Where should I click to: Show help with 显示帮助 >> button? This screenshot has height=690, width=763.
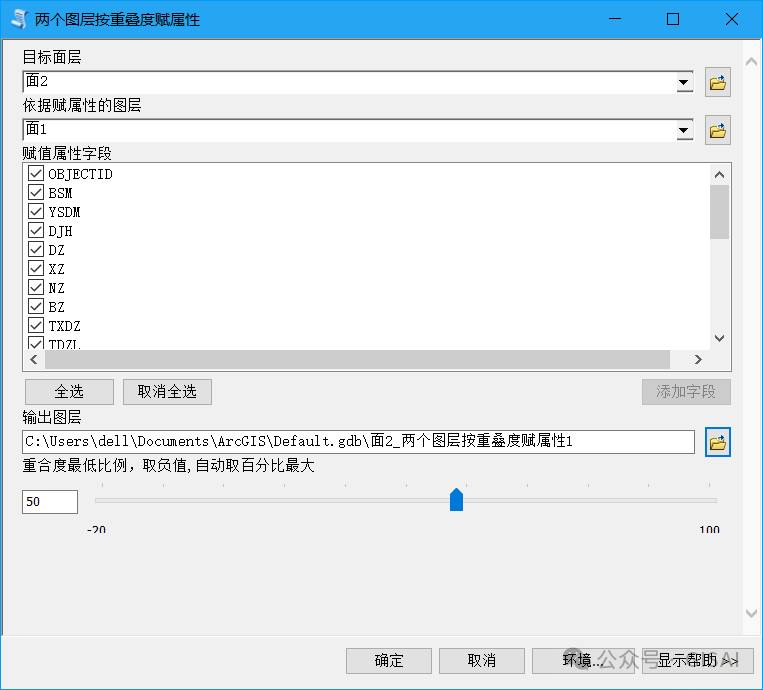tap(698, 661)
